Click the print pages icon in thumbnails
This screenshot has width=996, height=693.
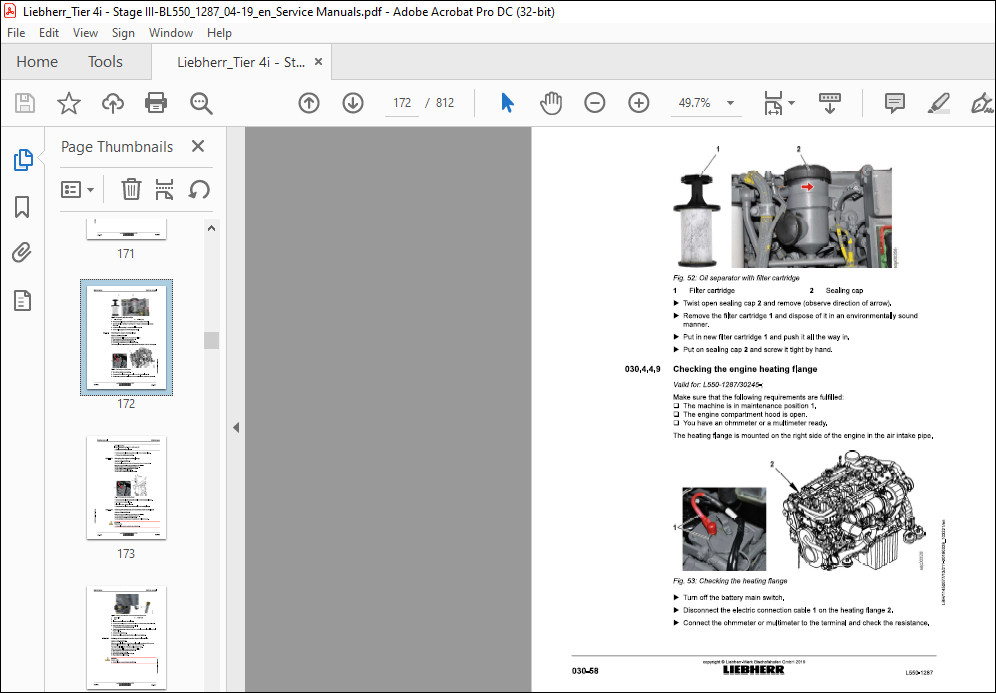[165, 189]
